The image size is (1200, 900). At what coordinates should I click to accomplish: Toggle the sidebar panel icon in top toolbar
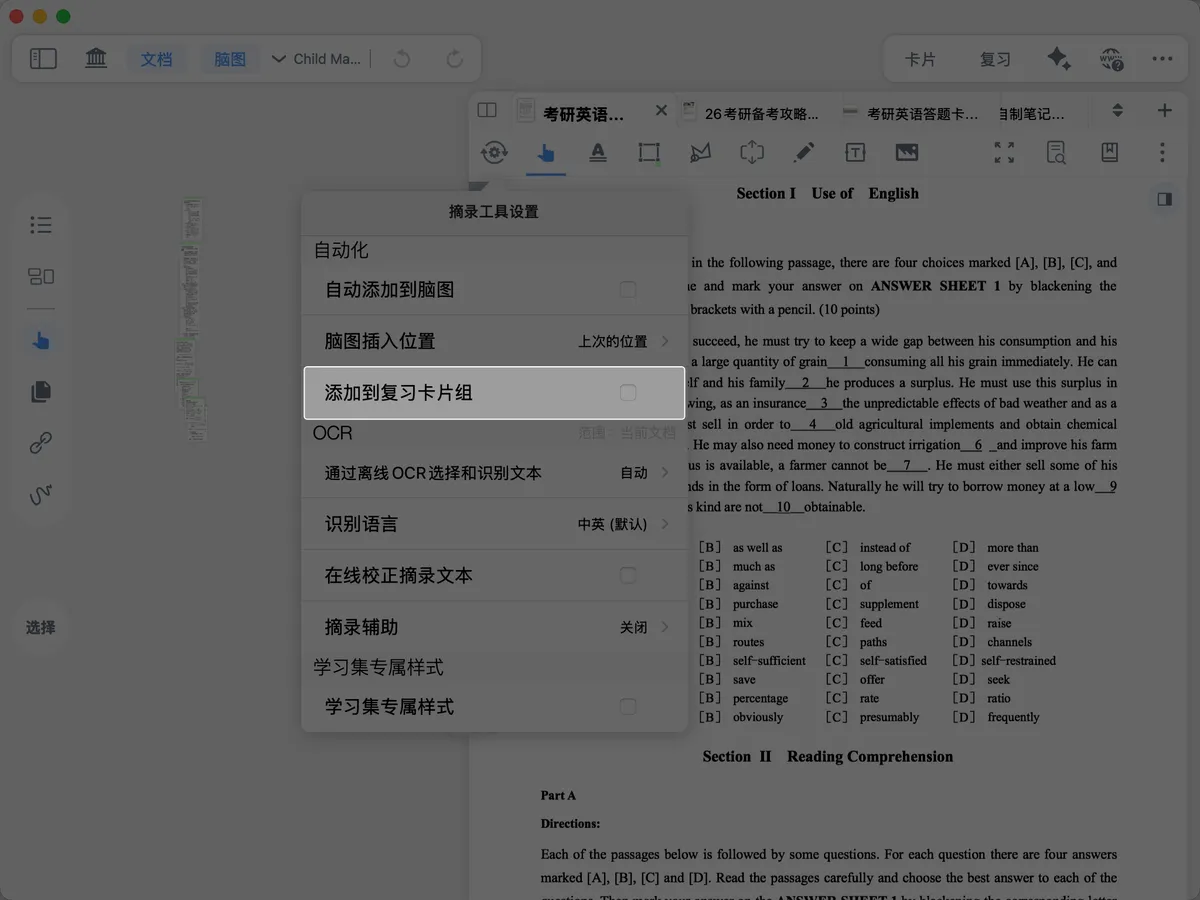pyautogui.click(x=43, y=59)
